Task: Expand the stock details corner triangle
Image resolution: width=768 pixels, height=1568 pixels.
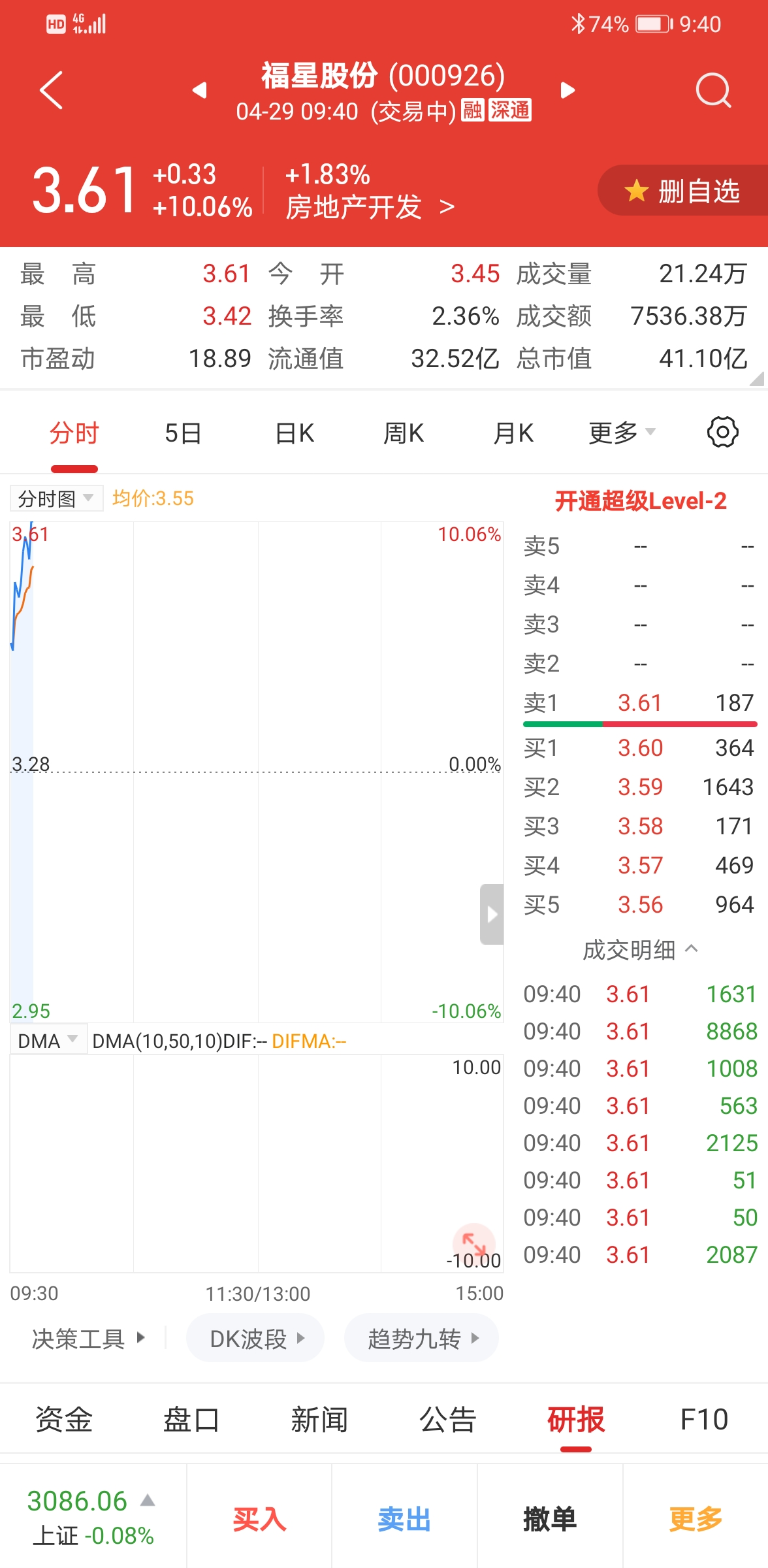Action: click(756, 379)
